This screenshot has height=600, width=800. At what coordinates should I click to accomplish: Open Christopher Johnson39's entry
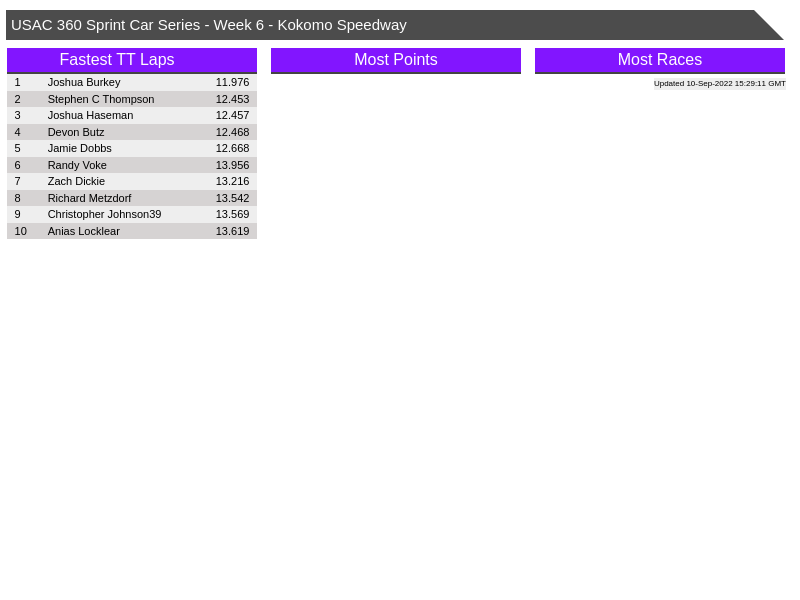point(104,214)
